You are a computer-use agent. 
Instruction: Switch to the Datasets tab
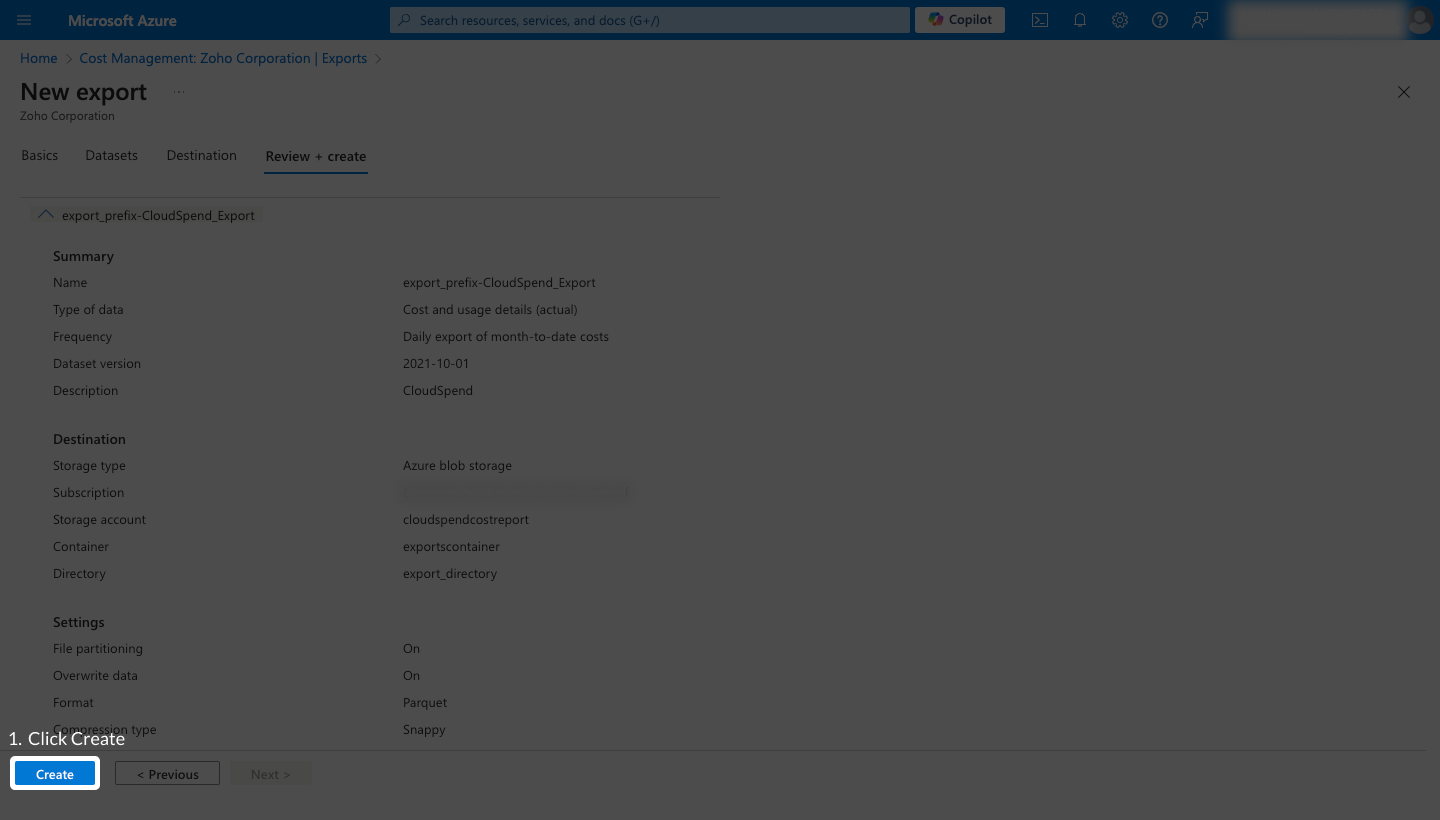[x=112, y=156]
